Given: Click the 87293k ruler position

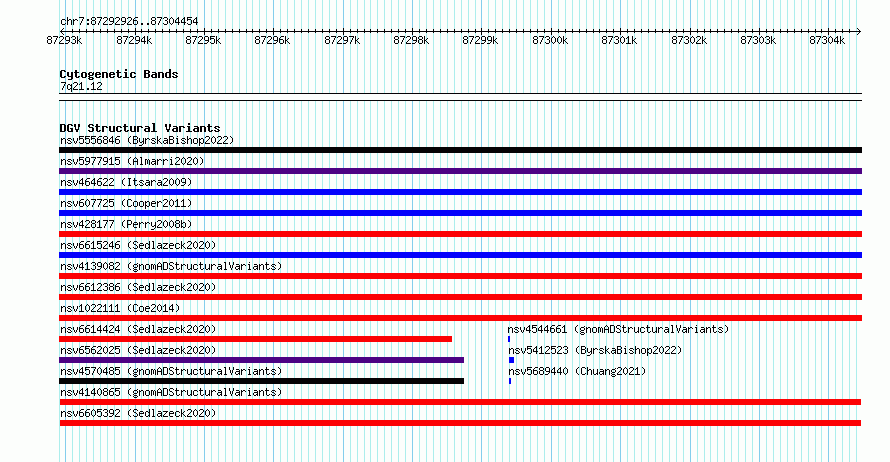Looking at the screenshot, I should [x=64, y=40].
